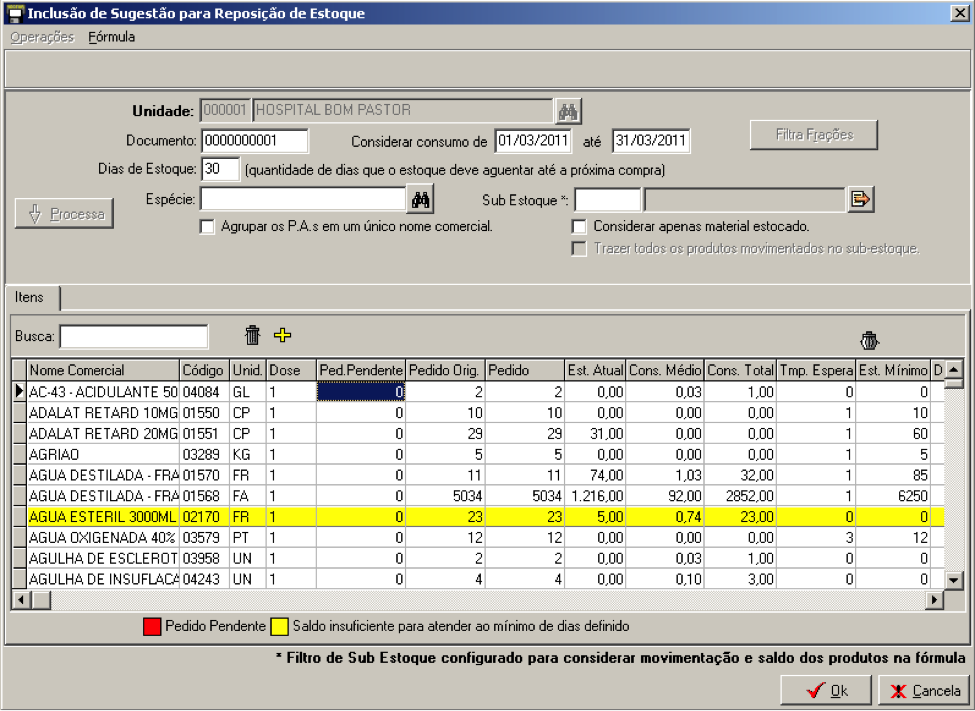Click the clear-all trash icon above Est. Mínimo
Image resolution: width=975 pixels, height=711 pixels.
coord(869,340)
